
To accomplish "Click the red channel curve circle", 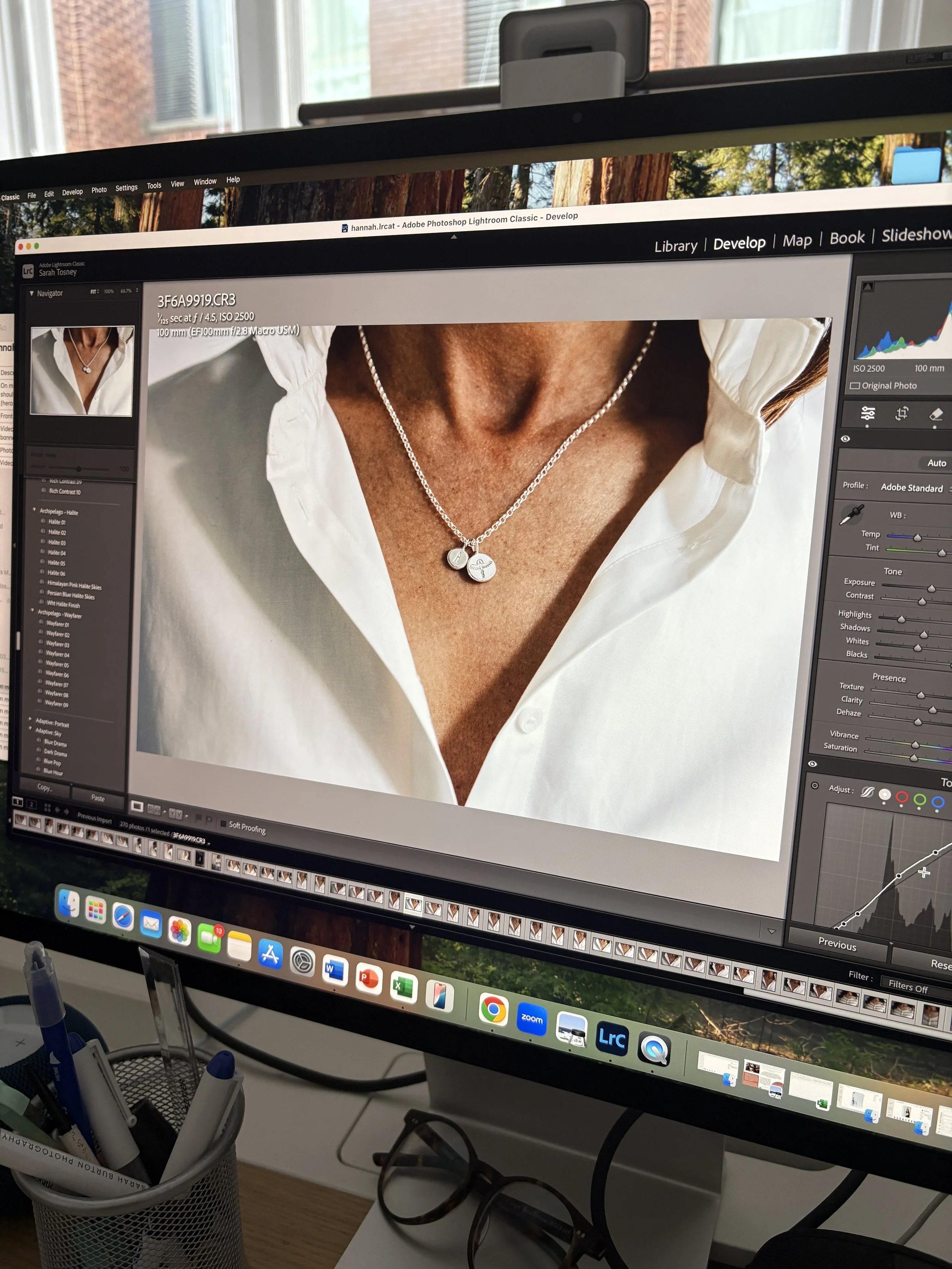I will click(x=901, y=797).
